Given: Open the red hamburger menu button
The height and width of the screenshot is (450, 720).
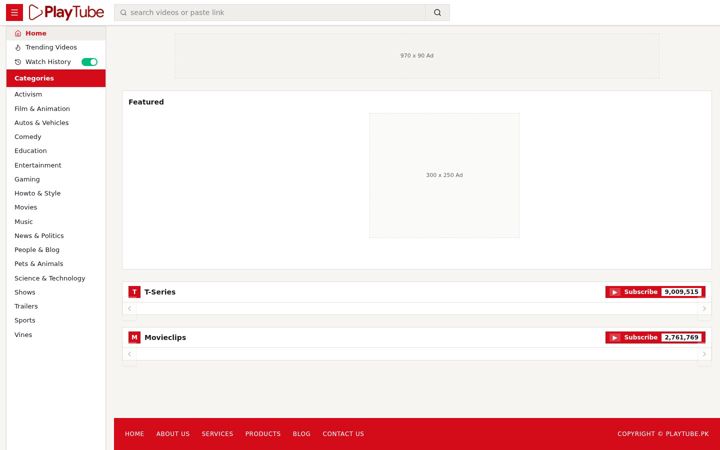Looking at the screenshot, I should click(x=14, y=12).
